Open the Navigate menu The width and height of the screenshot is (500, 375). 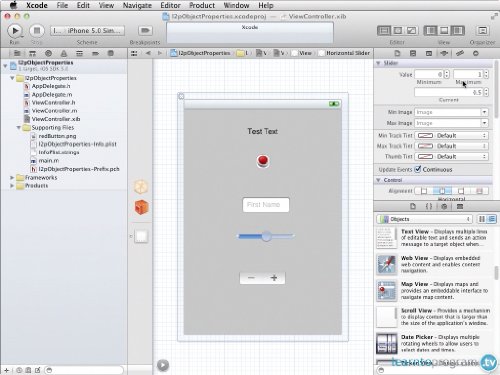click(x=137, y=5)
